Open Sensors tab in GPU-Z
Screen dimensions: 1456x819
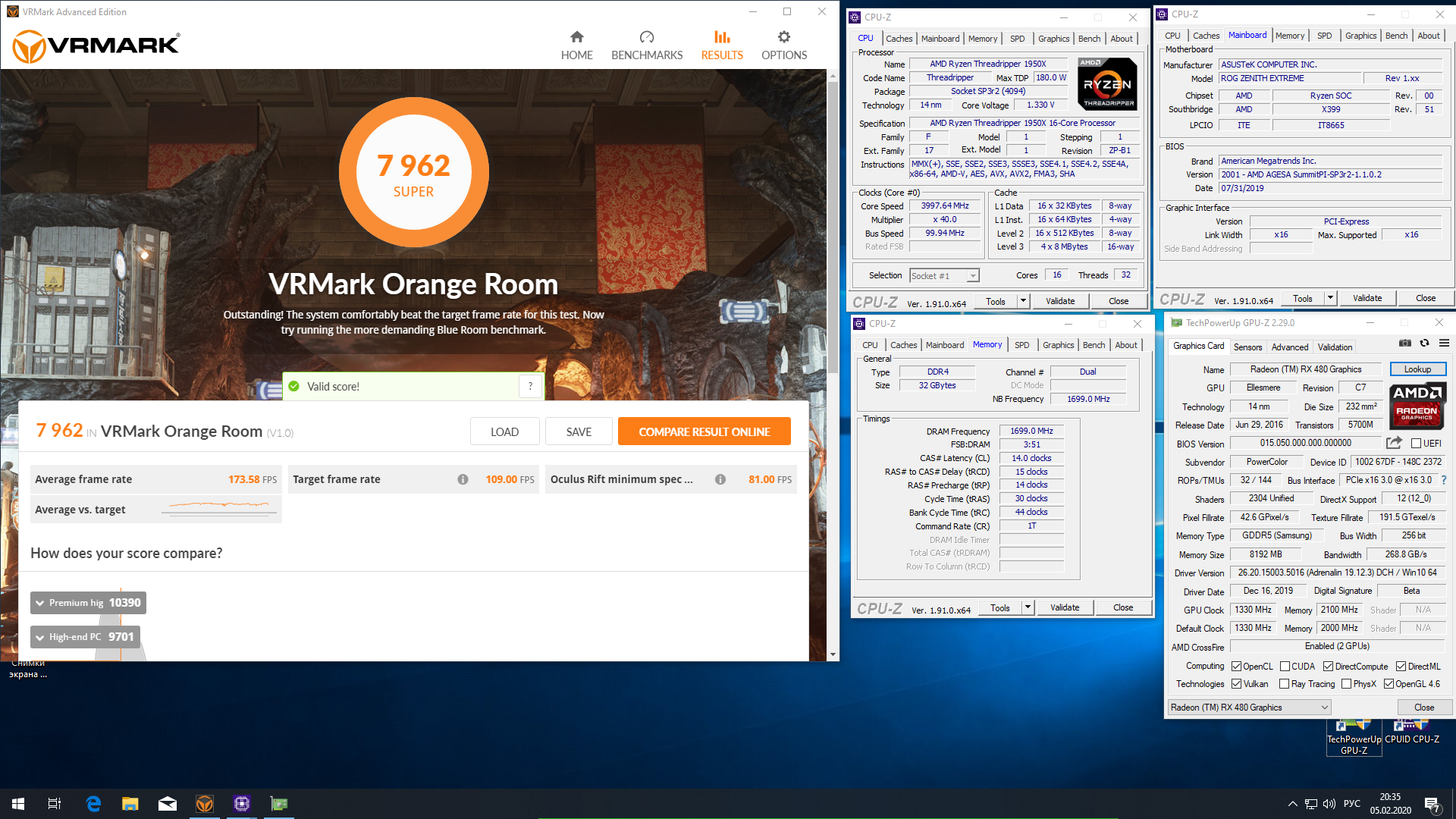tap(1247, 347)
